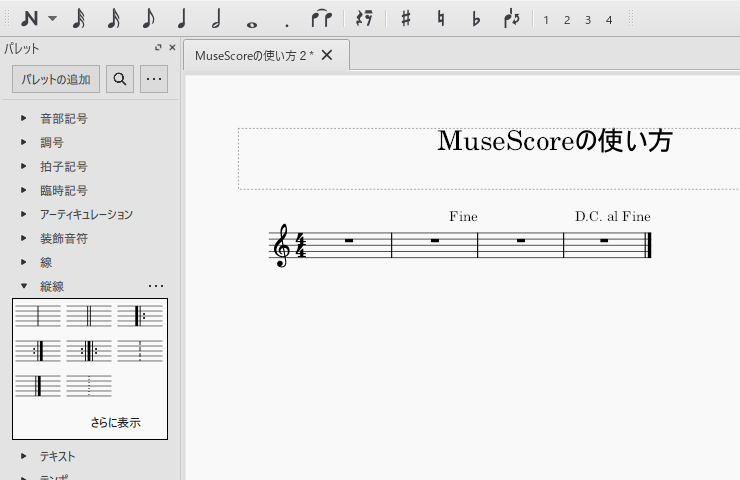This screenshot has width=740, height=480.
Task: Undock the palette panel
Action: (x=158, y=47)
